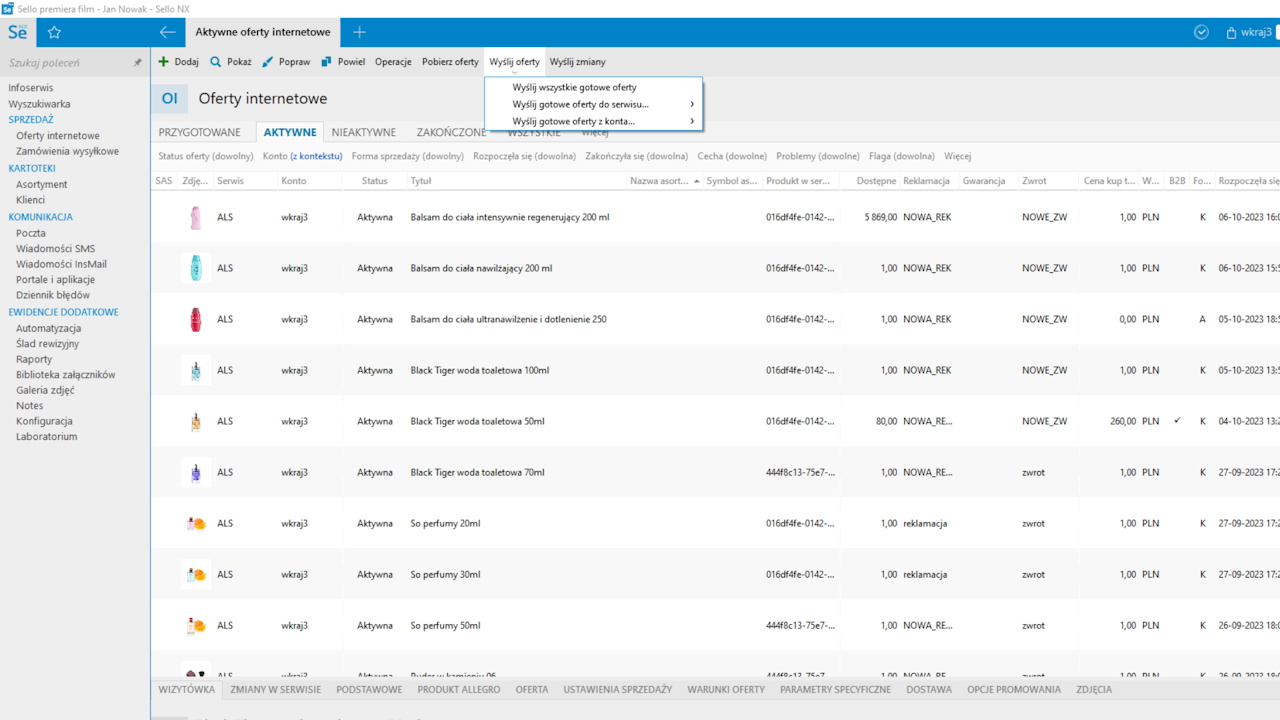
Task: Open the 'Status oferty (dowolny)' filter
Action: coord(205,156)
